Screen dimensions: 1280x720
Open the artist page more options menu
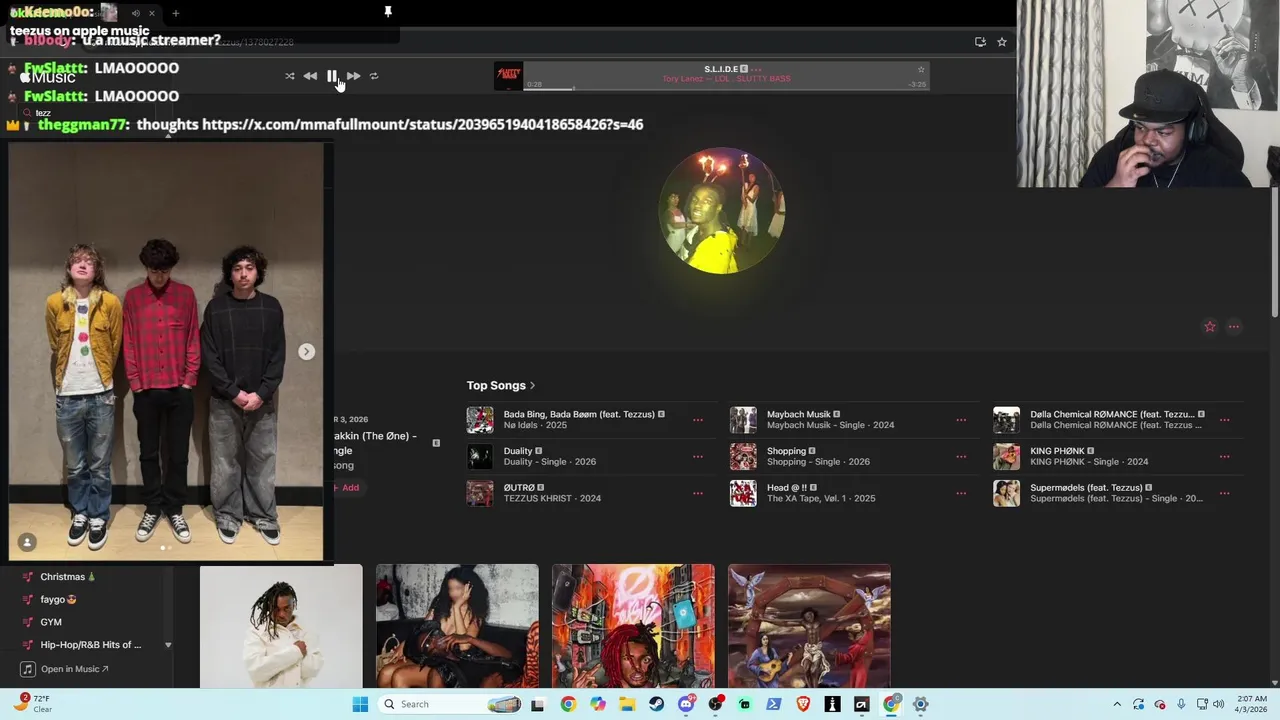point(1234,327)
